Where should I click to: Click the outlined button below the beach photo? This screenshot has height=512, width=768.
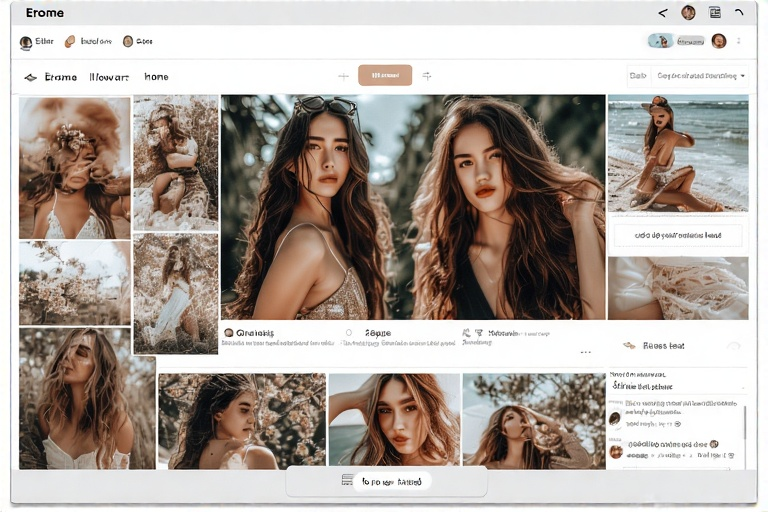(x=677, y=235)
